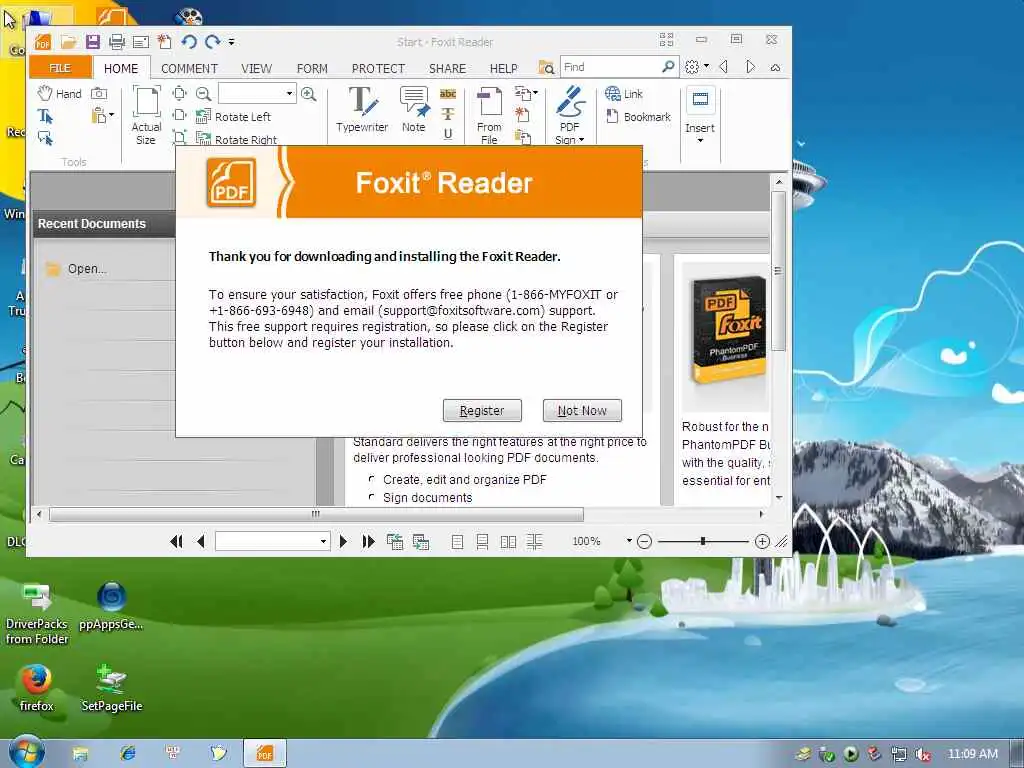The height and width of the screenshot is (768, 1024).
Task: Select the Select Text tool icon
Action: coord(45,116)
